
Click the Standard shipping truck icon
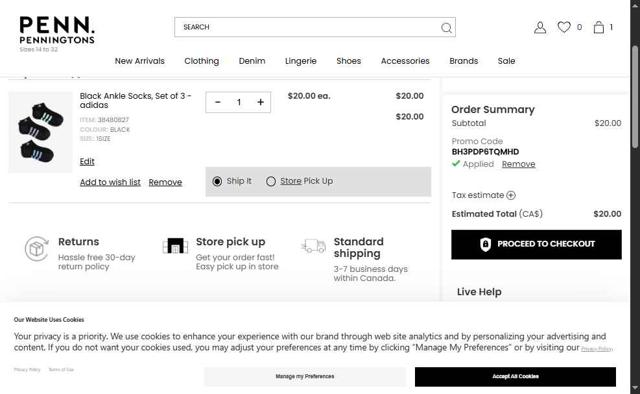pos(313,246)
